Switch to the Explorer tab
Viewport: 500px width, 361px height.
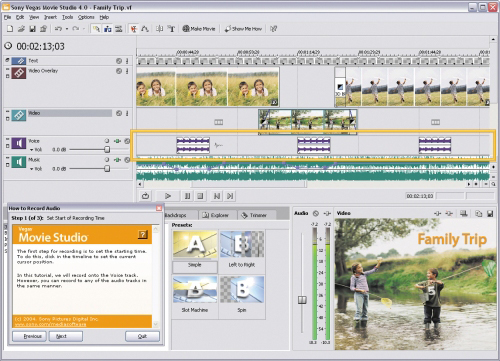216,215
